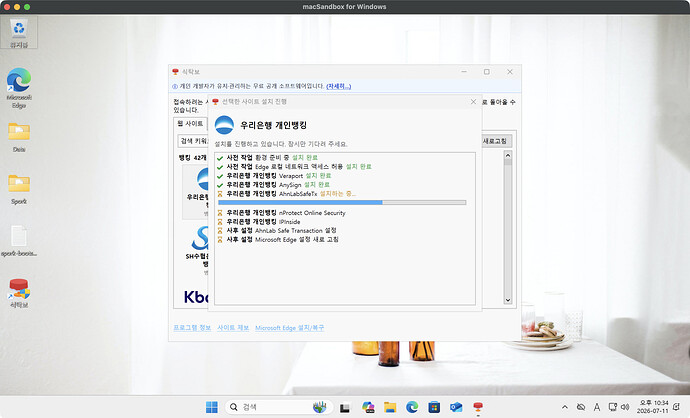The height and width of the screenshot is (418, 690).
Task: Toggle the IME language indicator A
Action: point(597,407)
